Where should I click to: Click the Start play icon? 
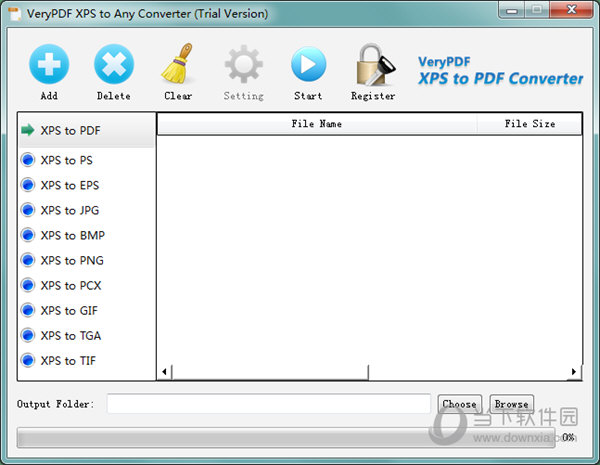[308, 64]
